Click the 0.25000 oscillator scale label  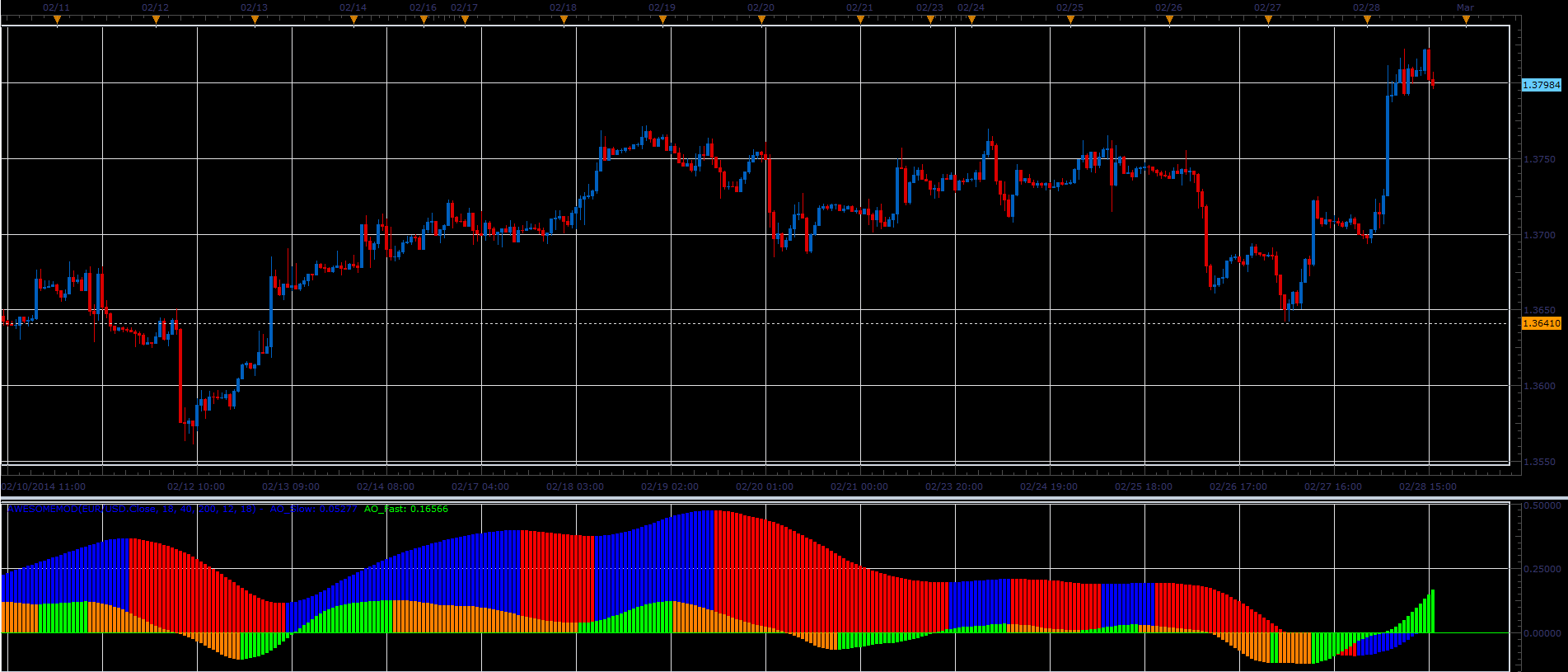point(1542,569)
